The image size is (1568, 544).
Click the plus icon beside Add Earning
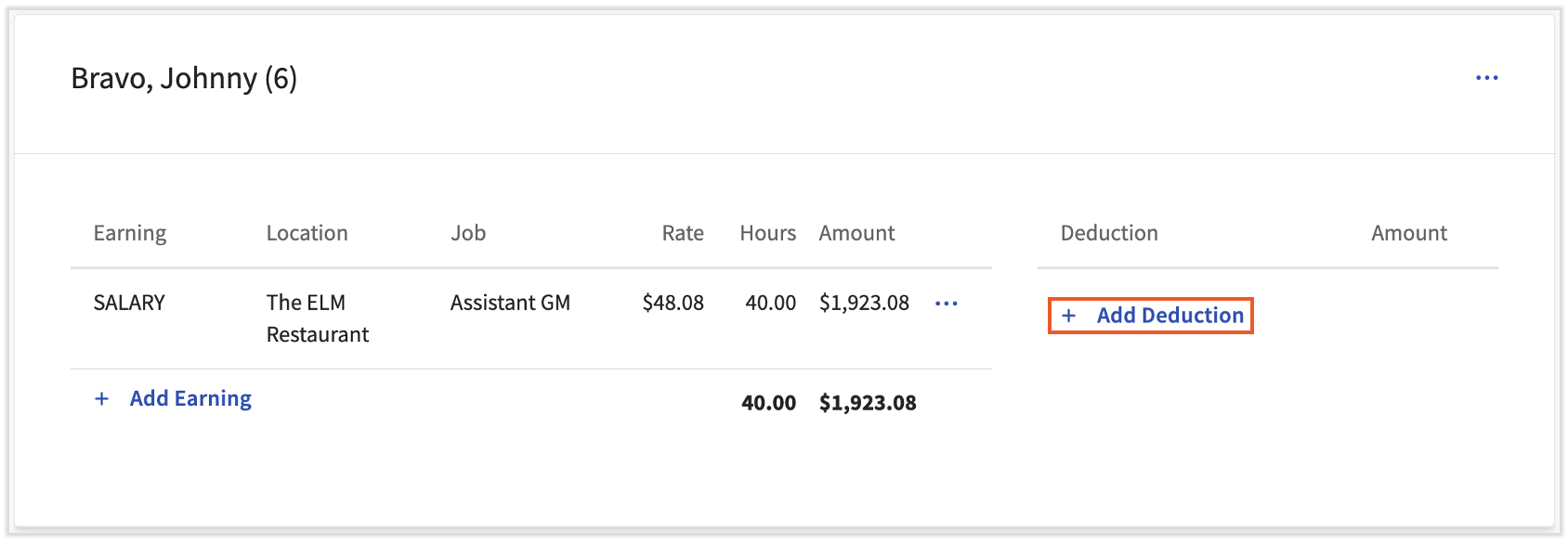point(102,399)
